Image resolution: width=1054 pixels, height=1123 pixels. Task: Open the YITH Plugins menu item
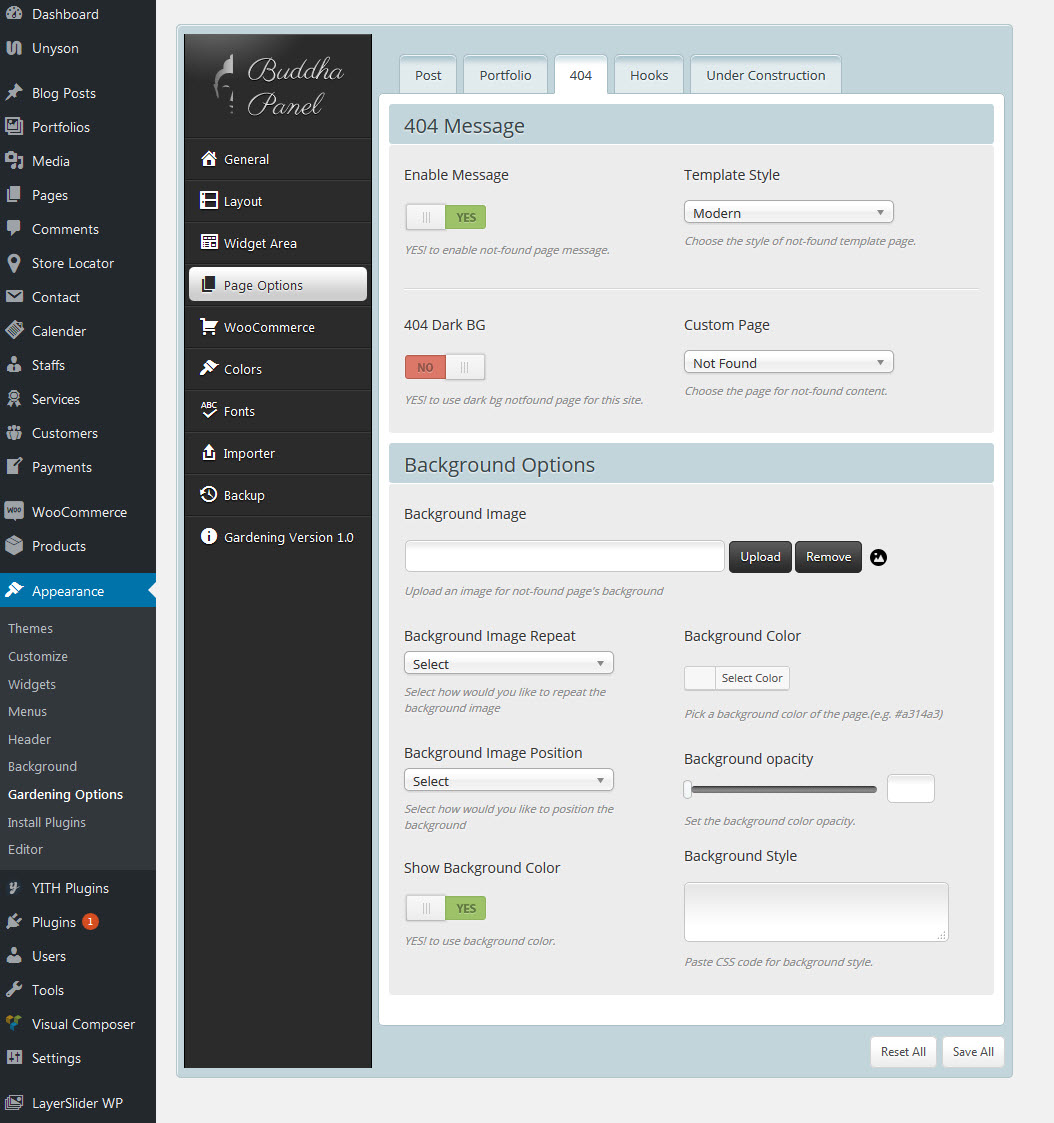(77, 888)
